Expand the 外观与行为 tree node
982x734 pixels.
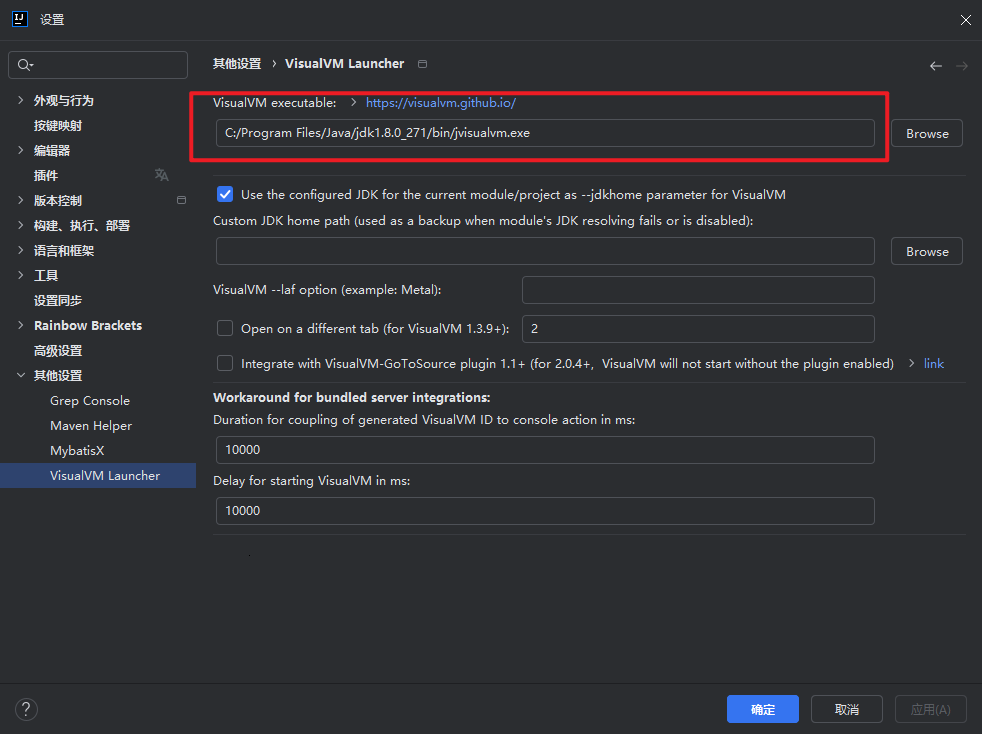[x=21, y=100]
